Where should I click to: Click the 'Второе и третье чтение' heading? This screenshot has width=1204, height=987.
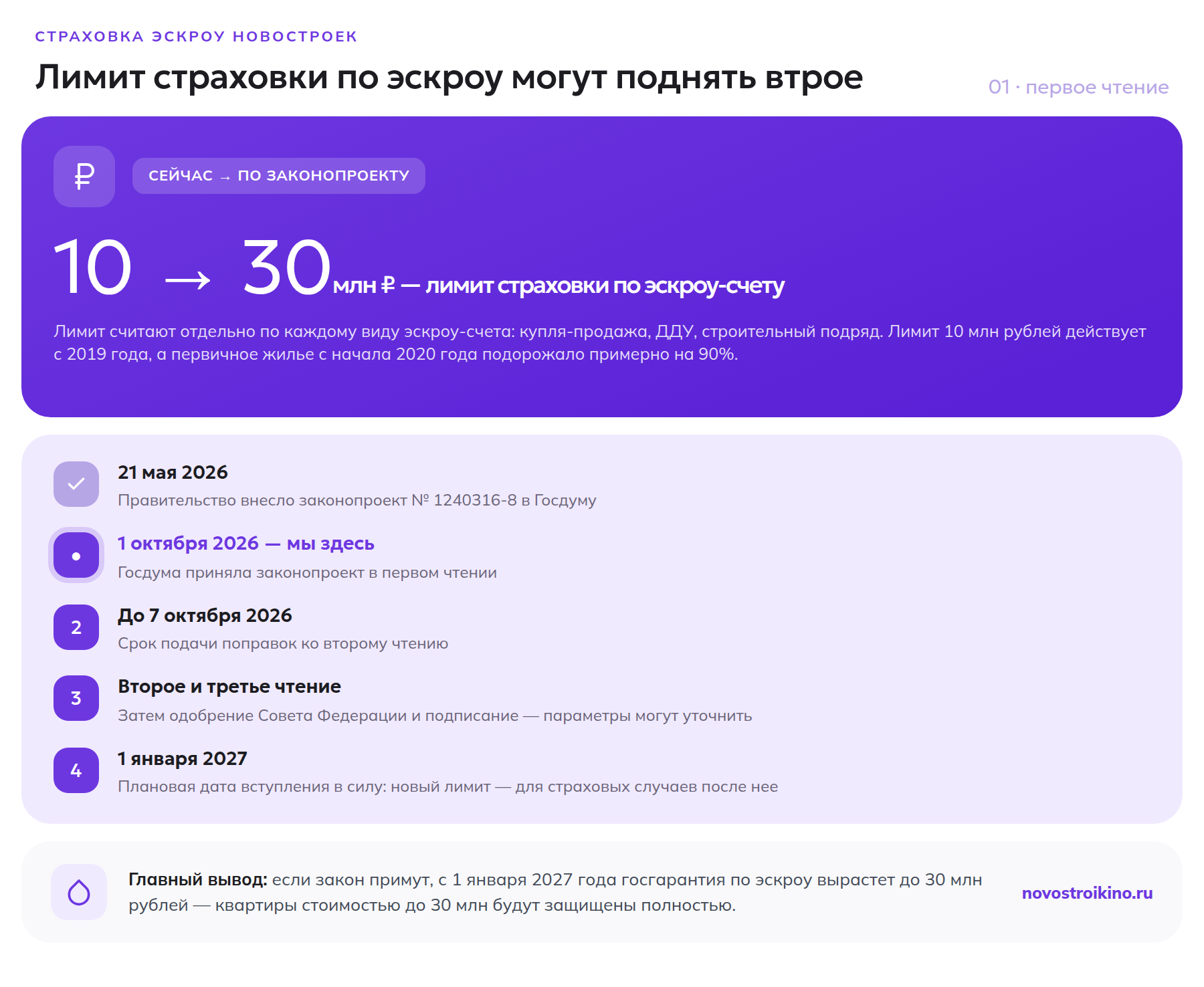click(x=229, y=687)
